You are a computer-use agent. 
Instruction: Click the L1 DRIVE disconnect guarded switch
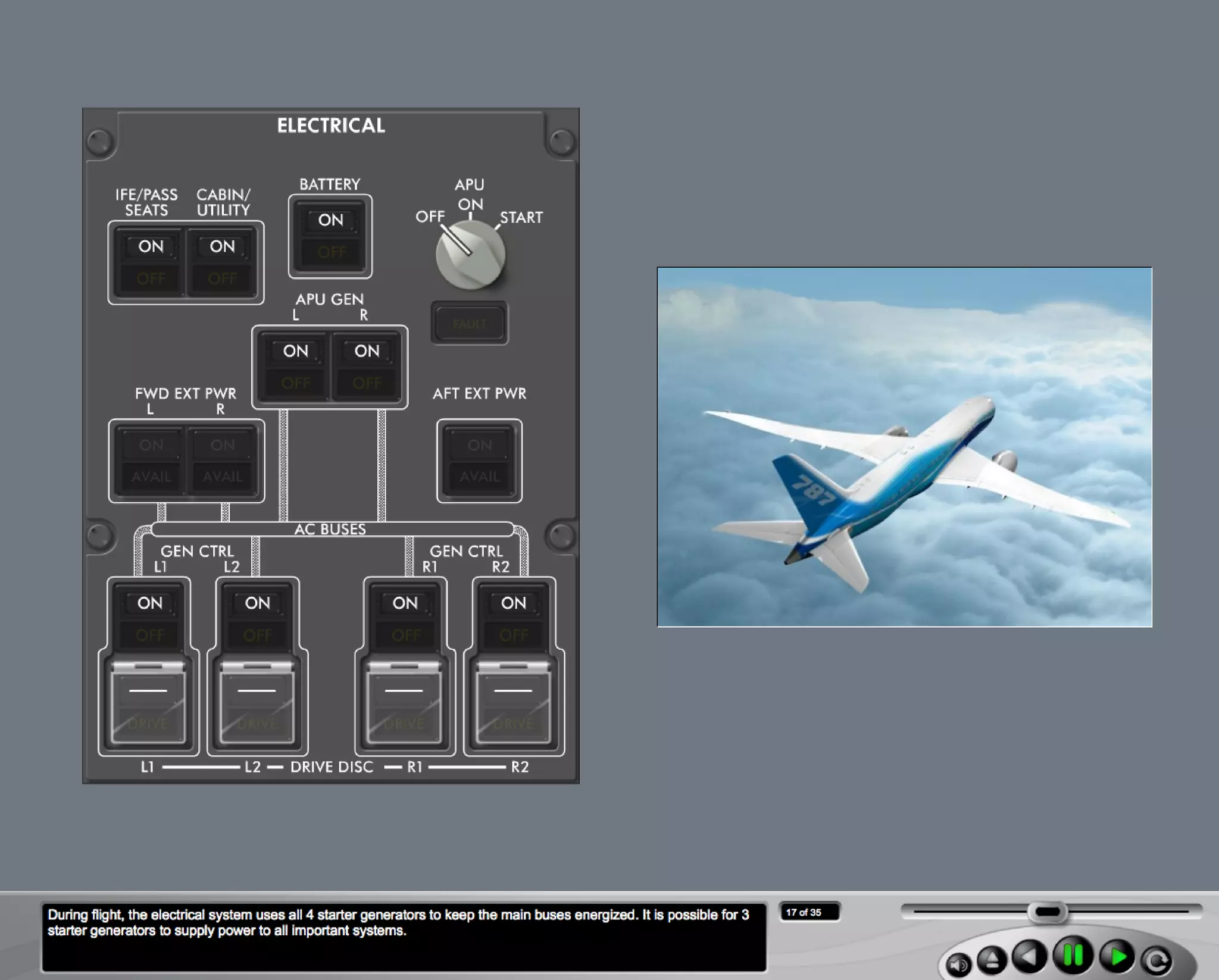pyautogui.click(x=148, y=704)
